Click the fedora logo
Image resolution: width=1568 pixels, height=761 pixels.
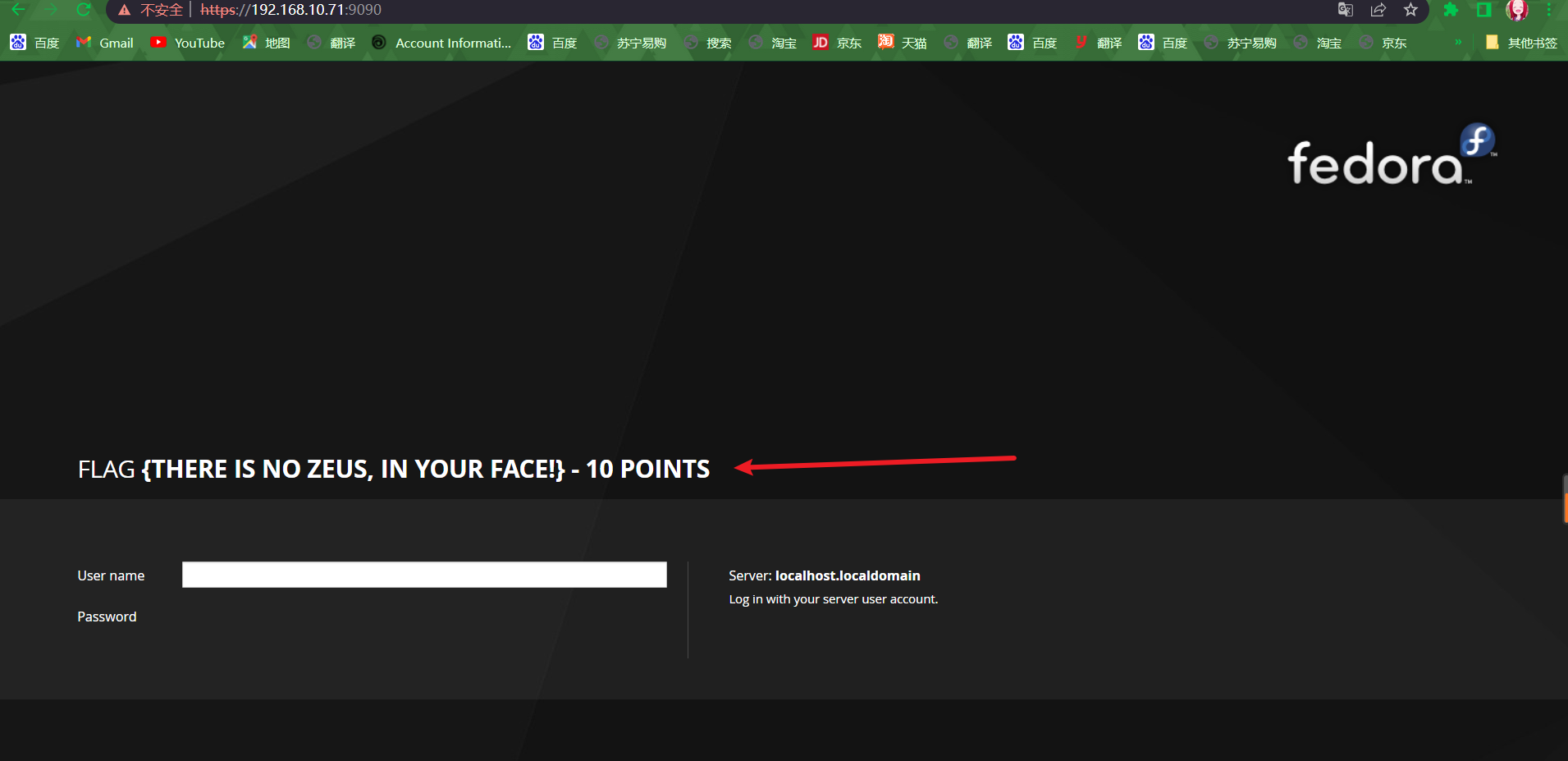[x=1392, y=154]
